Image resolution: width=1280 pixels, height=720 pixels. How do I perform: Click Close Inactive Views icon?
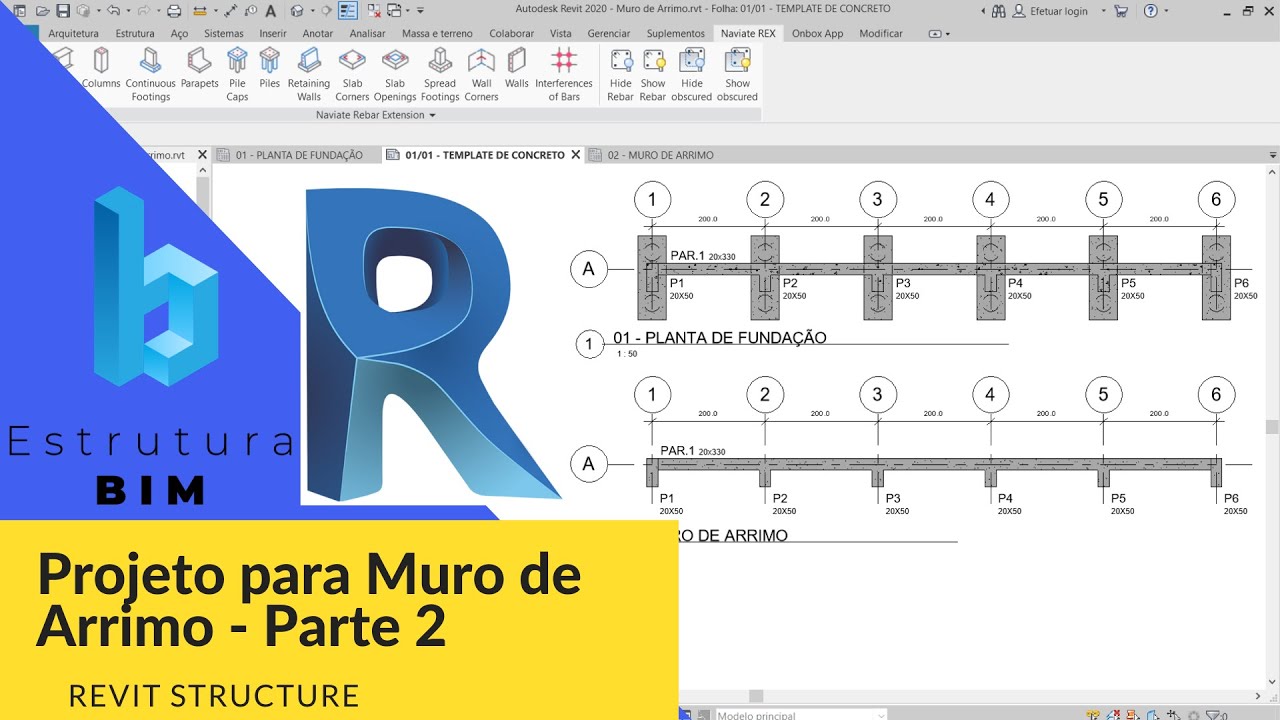[374, 11]
